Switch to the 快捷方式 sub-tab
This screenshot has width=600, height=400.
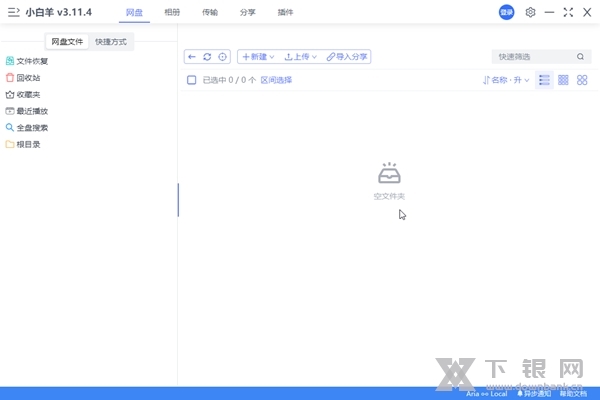click(111, 42)
